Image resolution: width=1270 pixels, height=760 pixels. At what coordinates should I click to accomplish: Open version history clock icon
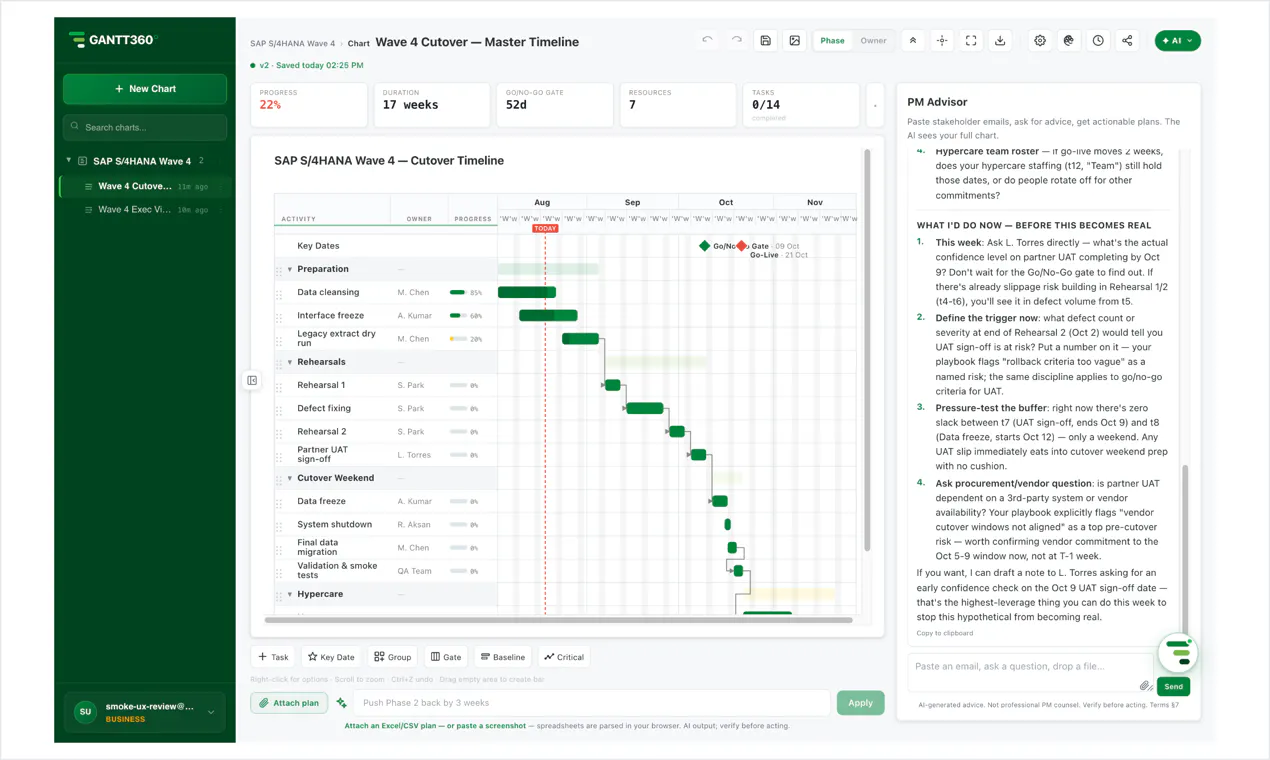pyautogui.click(x=1098, y=41)
